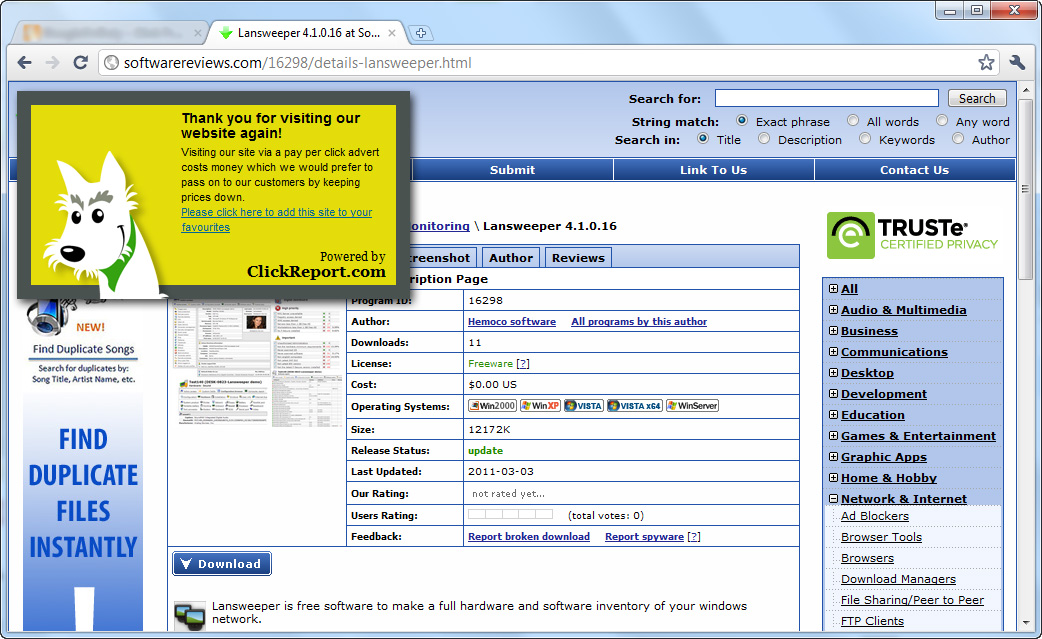Expand the Education category

[x=833, y=414]
